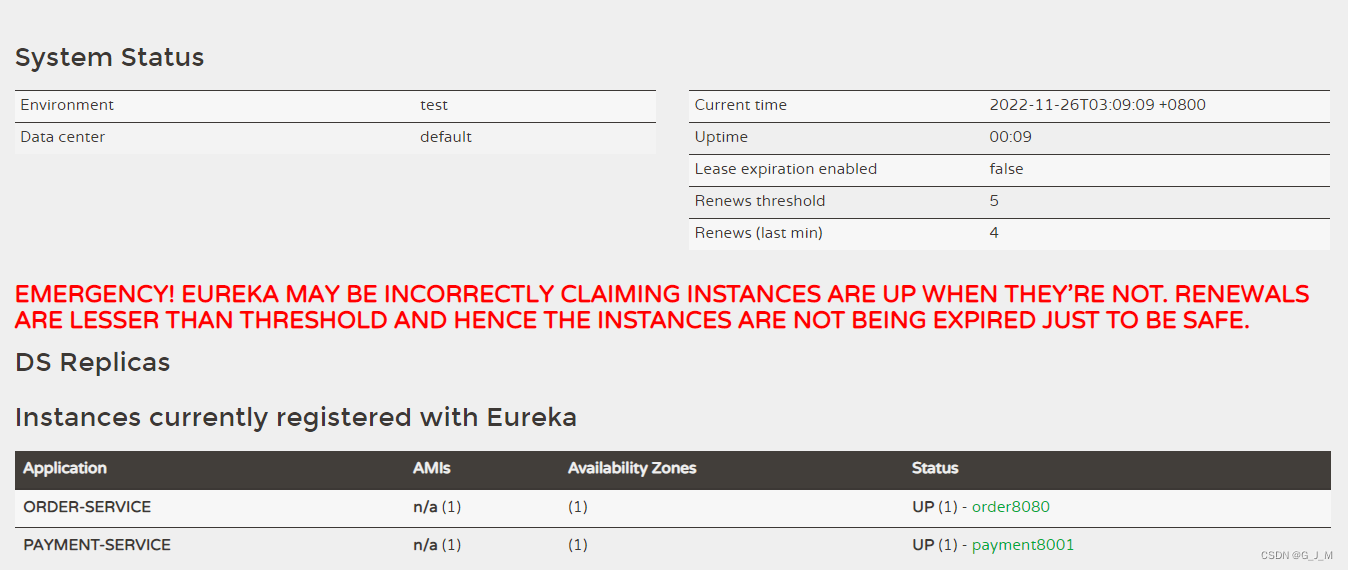The height and width of the screenshot is (570, 1348).
Task: Click the DS Replicas heading
Action: pyautogui.click(x=92, y=362)
